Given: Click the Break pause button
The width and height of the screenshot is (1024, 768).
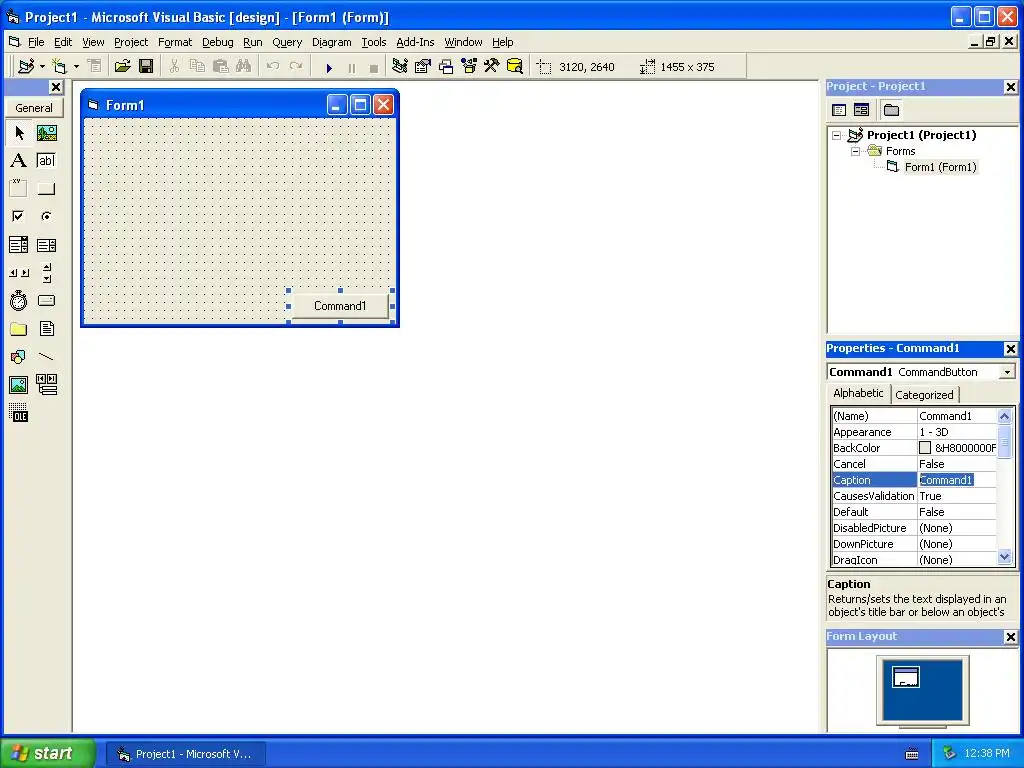Looking at the screenshot, I should click(352, 67).
